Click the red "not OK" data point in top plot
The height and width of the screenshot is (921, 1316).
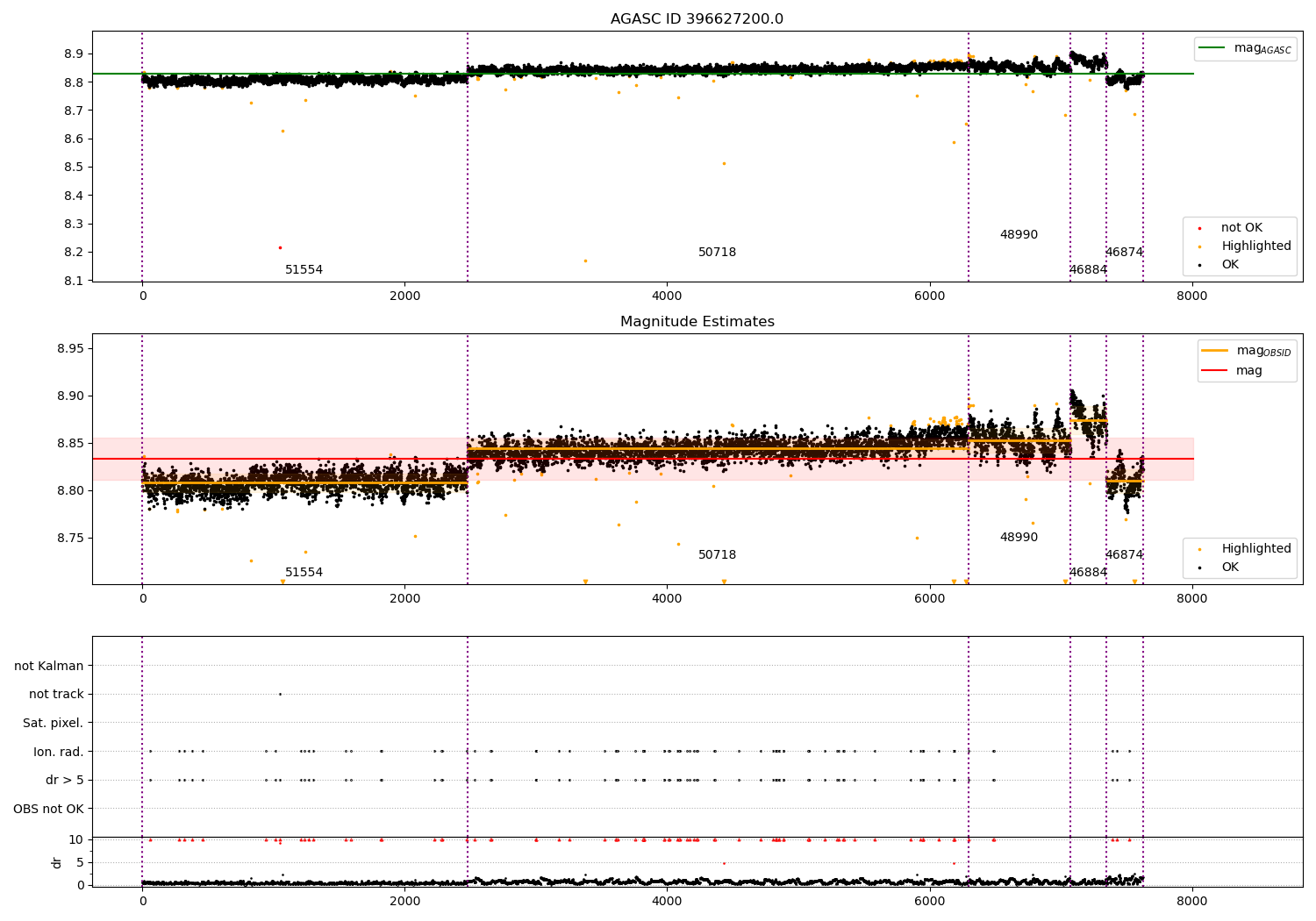[x=280, y=247]
